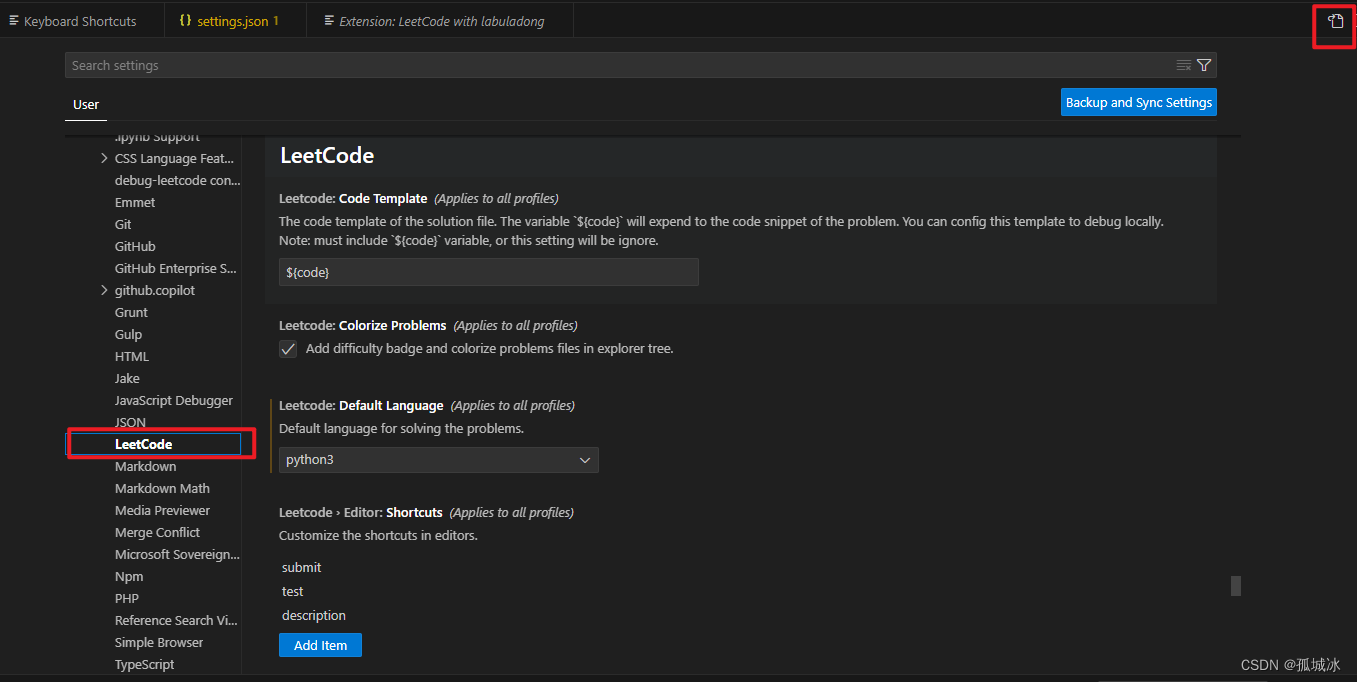Click the Add Item button under Shortcuts
The image size is (1357, 682).
coord(320,645)
